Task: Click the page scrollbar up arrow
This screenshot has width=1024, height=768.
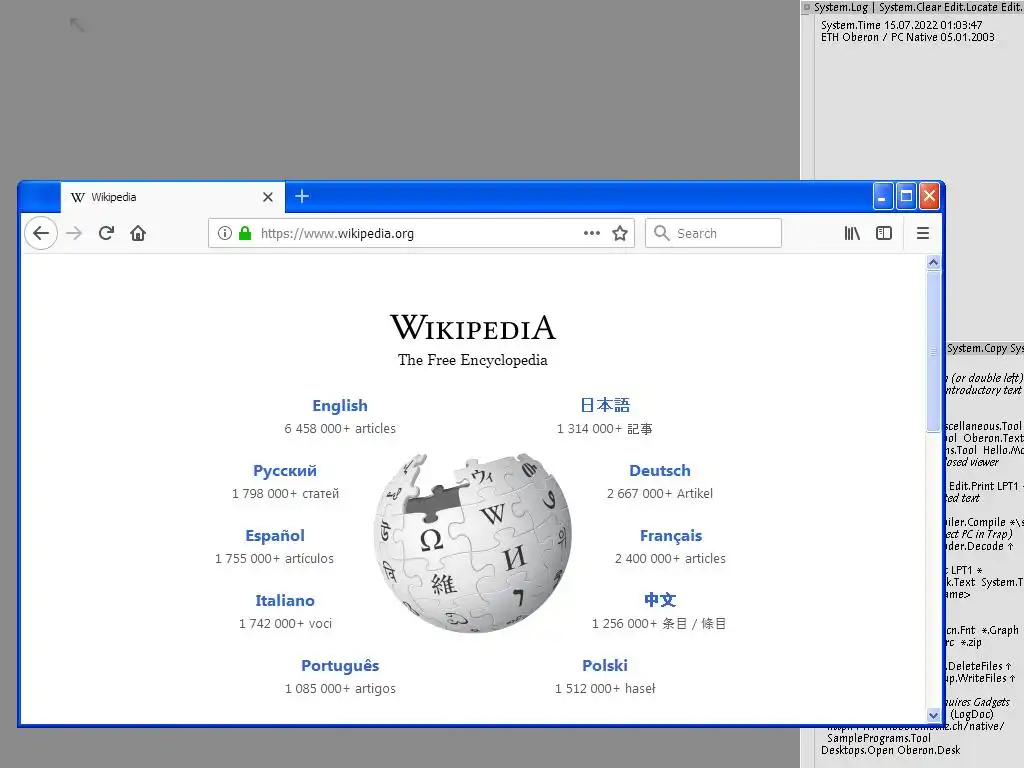Action: pyautogui.click(x=933, y=263)
